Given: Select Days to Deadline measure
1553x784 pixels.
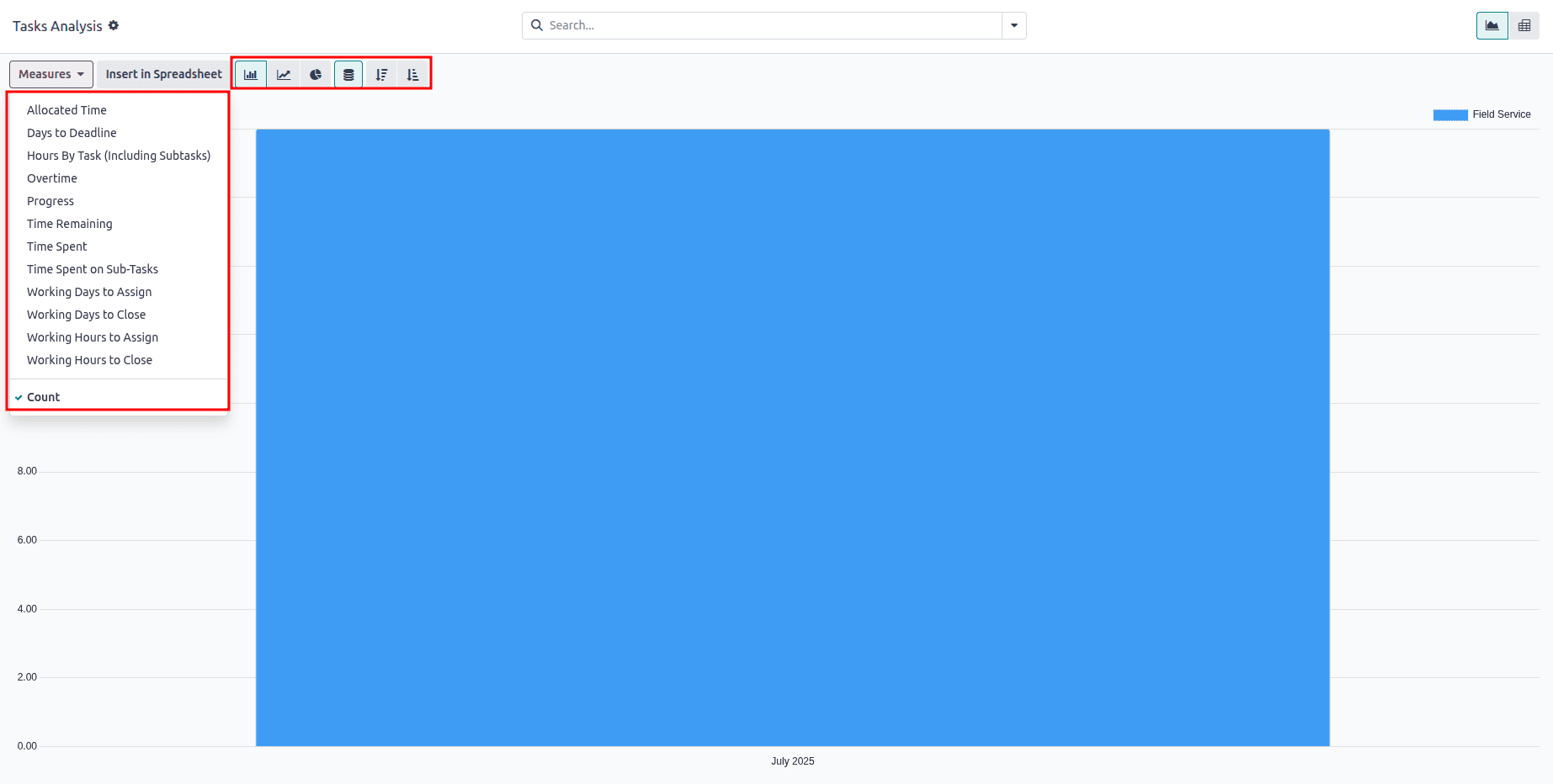Looking at the screenshot, I should click(119, 133).
